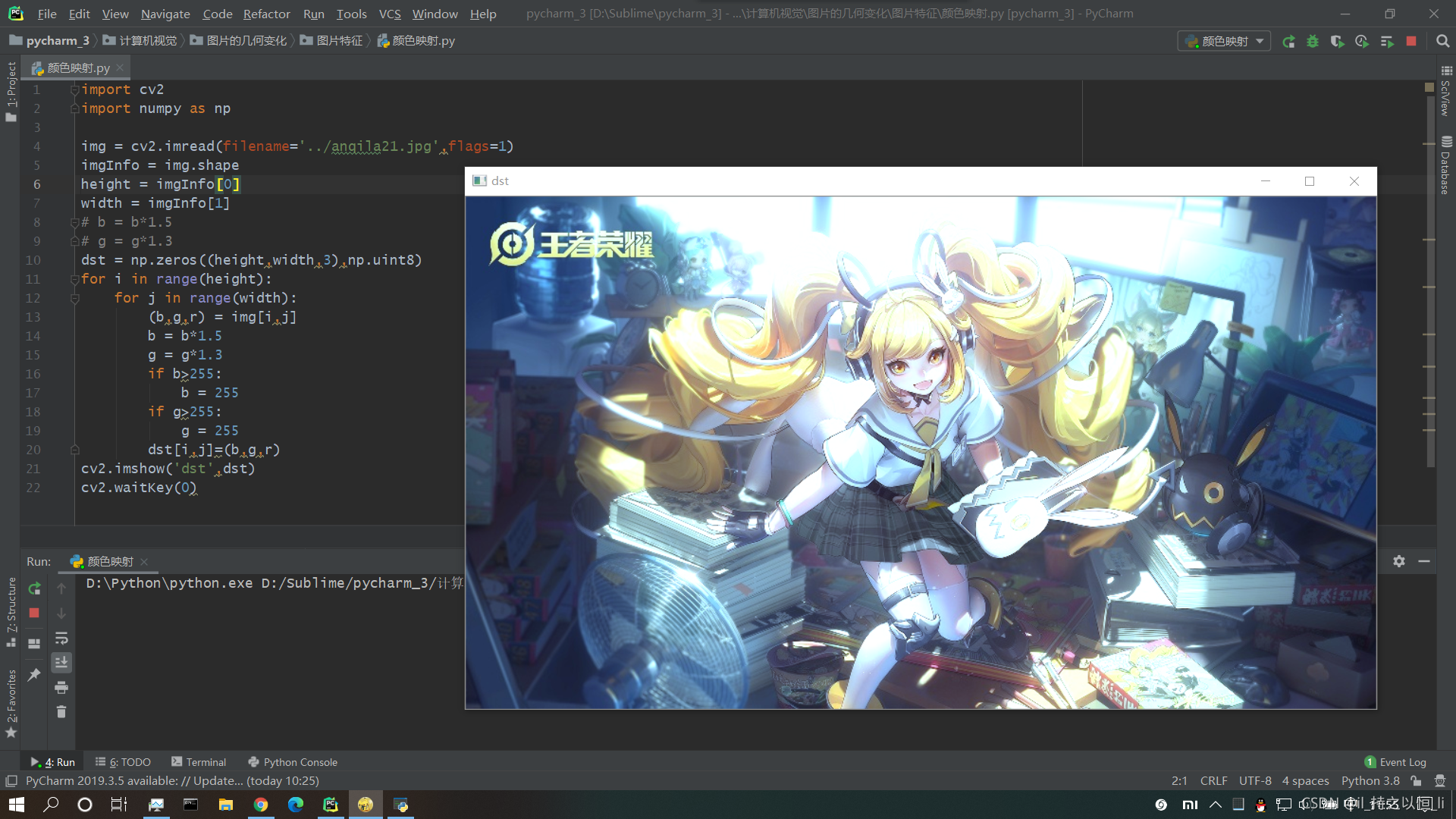Toggle pin tab in Run panel
This screenshot has width=1456, height=819.
point(34,674)
